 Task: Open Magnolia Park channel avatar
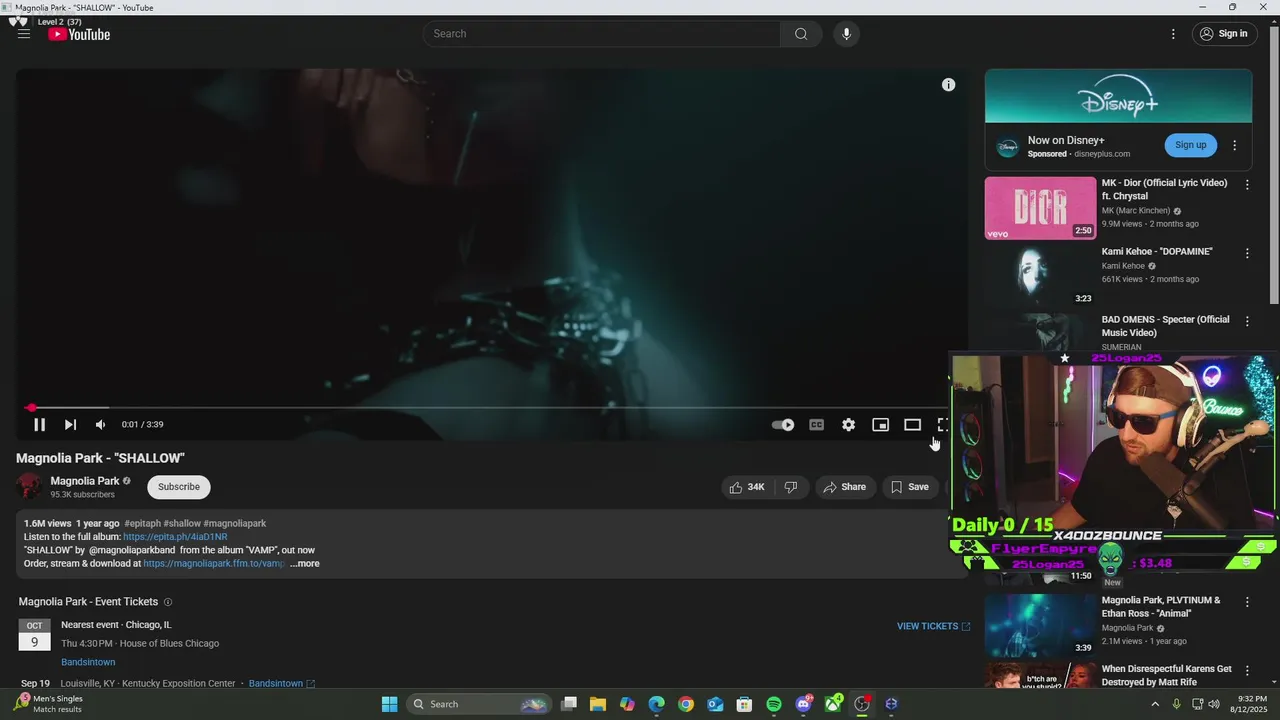click(x=29, y=487)
